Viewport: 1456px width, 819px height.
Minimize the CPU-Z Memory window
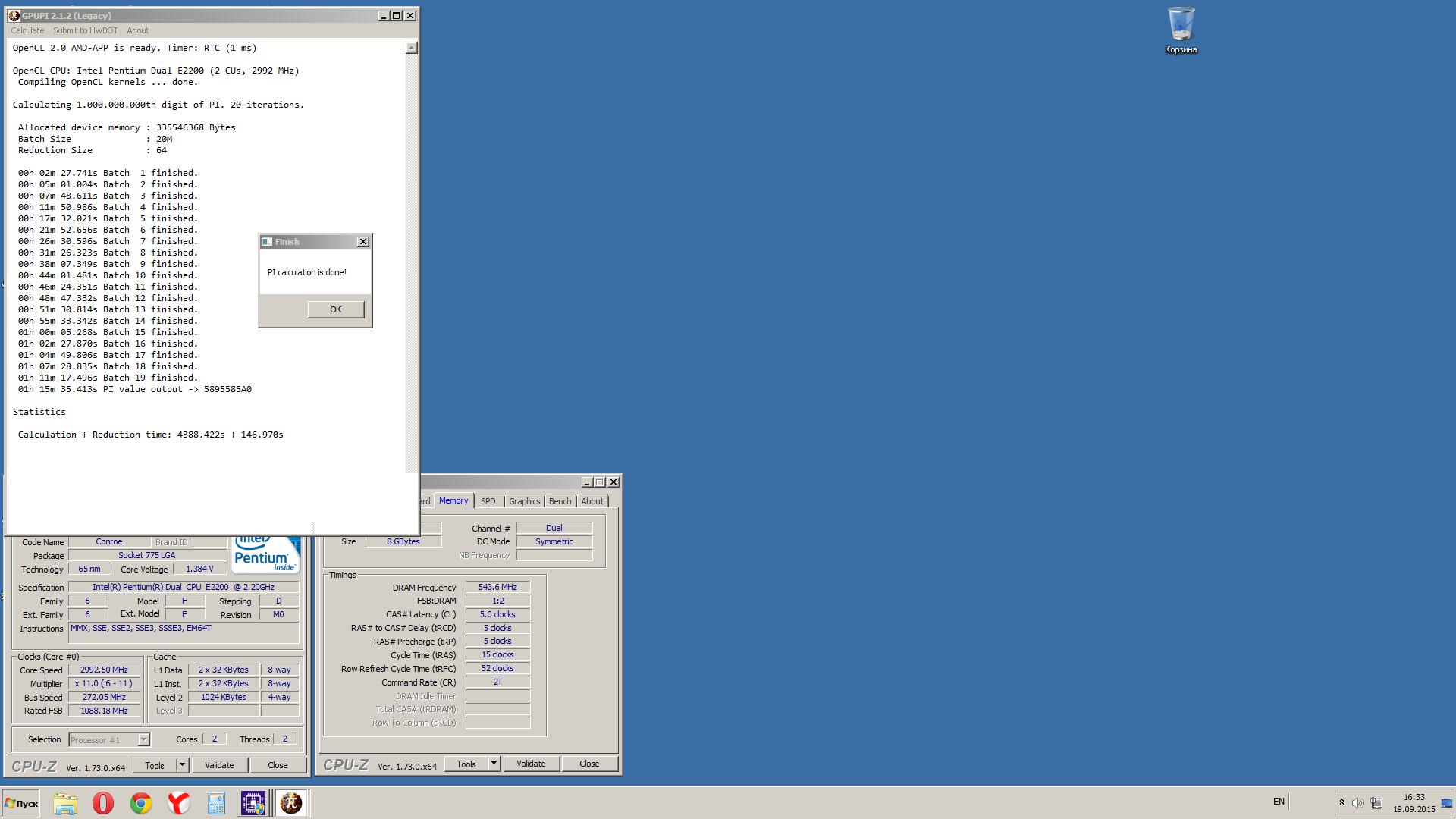point(586,482)
